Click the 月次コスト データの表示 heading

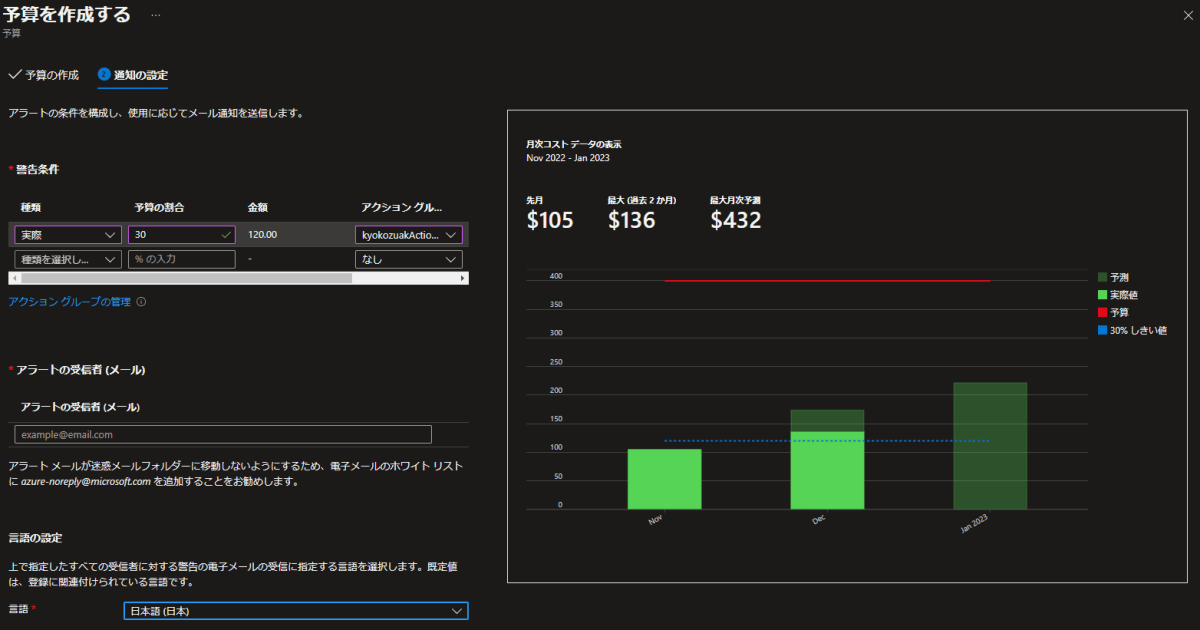click(x=574, y=145)
